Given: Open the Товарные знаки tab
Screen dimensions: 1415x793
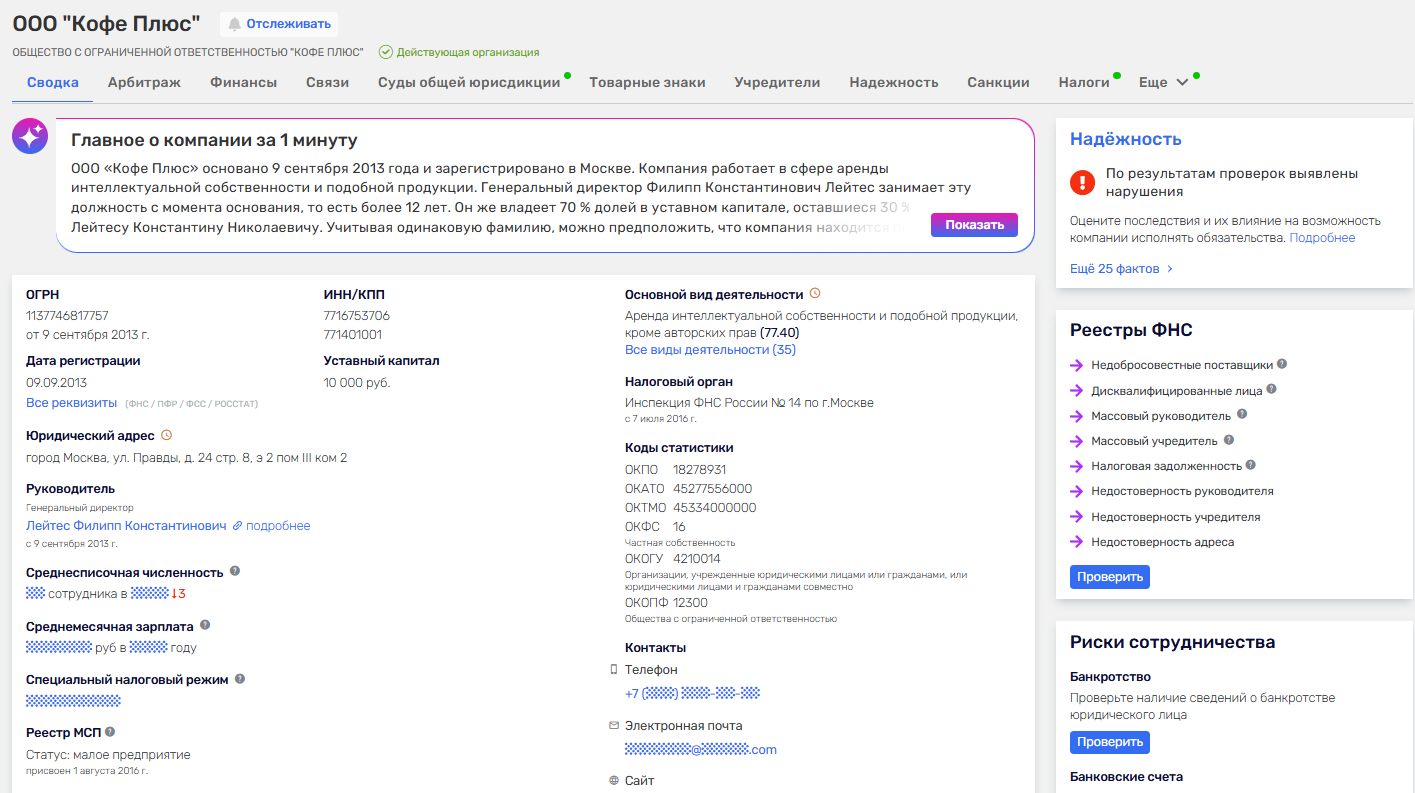Looking at the screenshot, I should [647, 82].
